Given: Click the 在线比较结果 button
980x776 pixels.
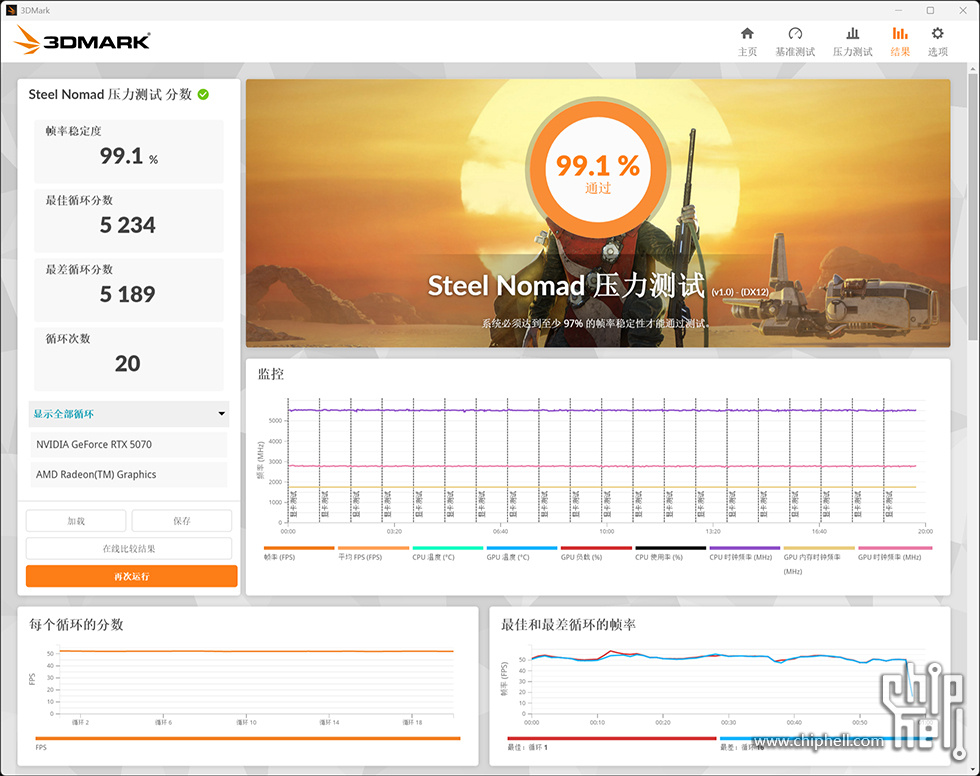Looking at the screenshot, I should [x=130, y=548].
